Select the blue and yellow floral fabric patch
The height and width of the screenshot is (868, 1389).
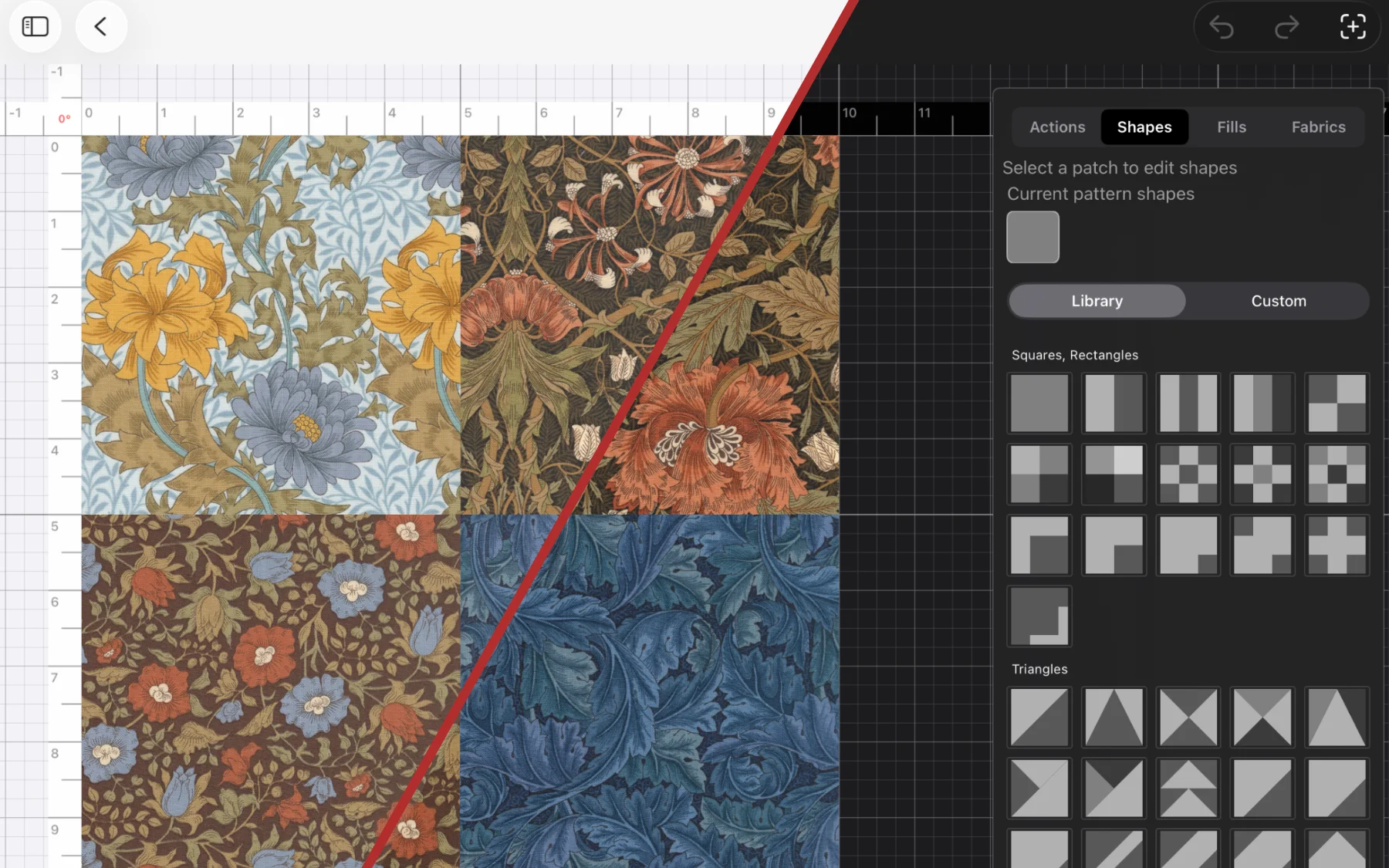click(271, 325)
